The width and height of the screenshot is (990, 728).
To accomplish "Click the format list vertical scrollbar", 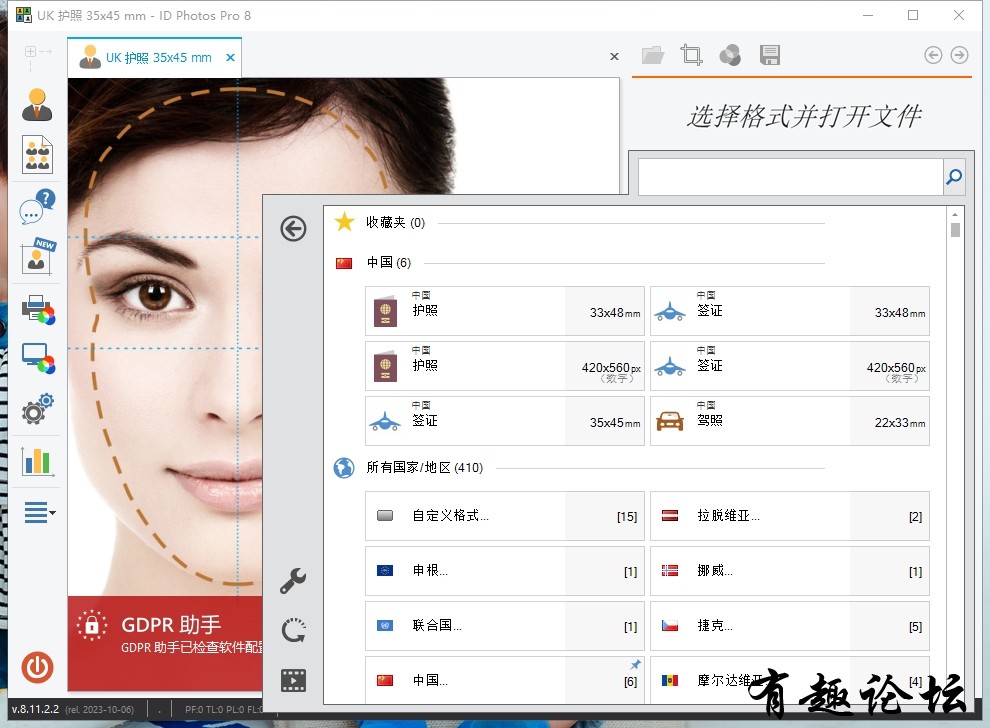I will pos(955,455).
